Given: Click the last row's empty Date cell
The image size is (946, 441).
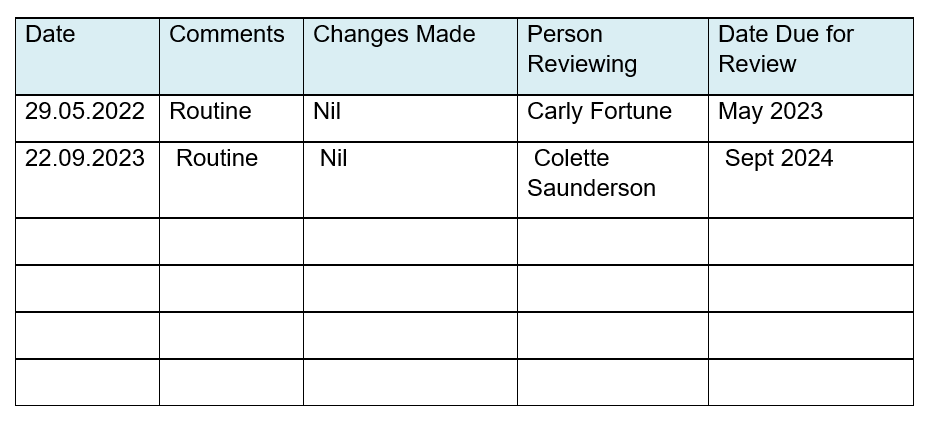Looking at the screenshot, I should [87, 382].
